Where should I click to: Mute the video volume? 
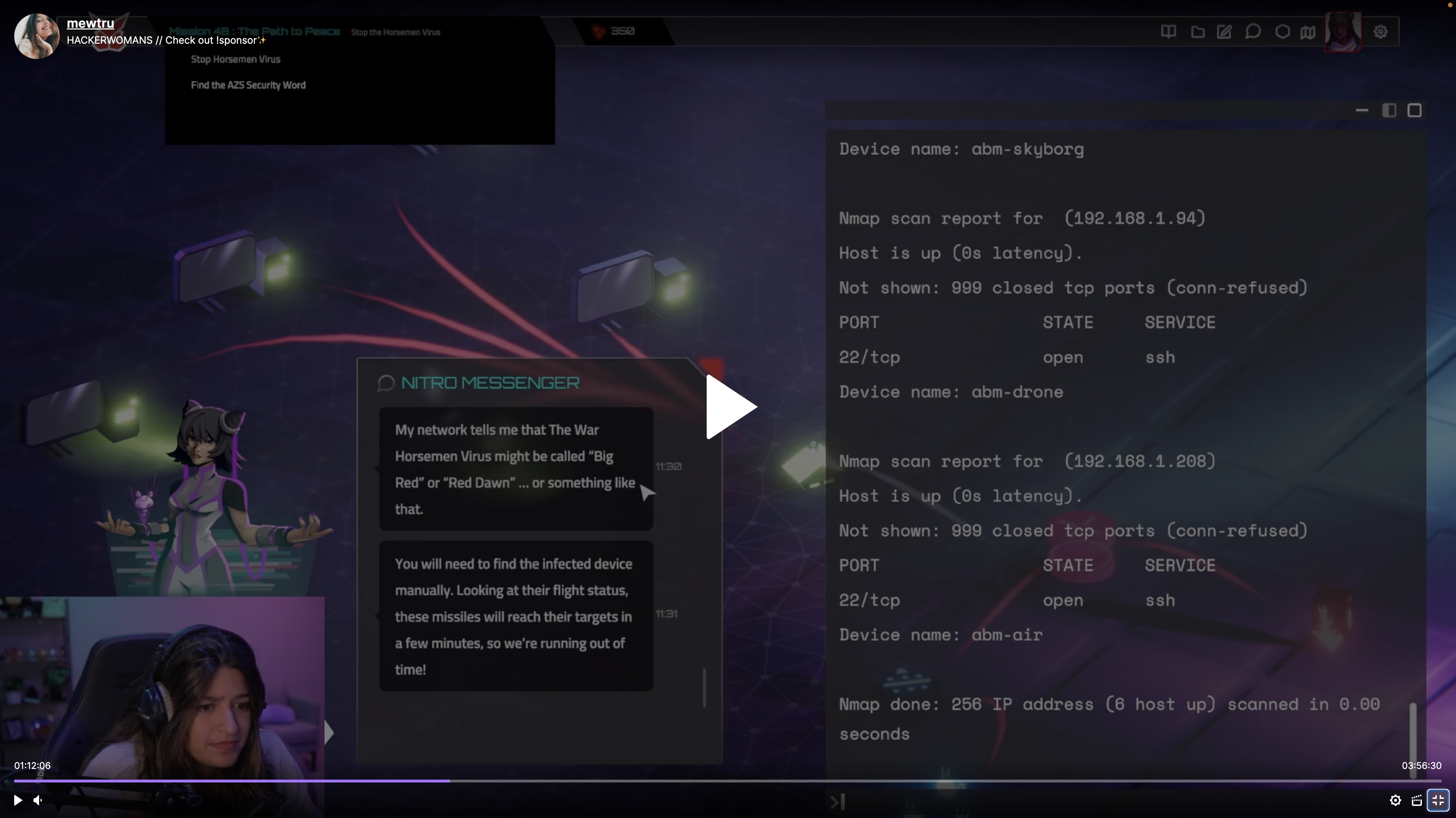click(38, 800)
